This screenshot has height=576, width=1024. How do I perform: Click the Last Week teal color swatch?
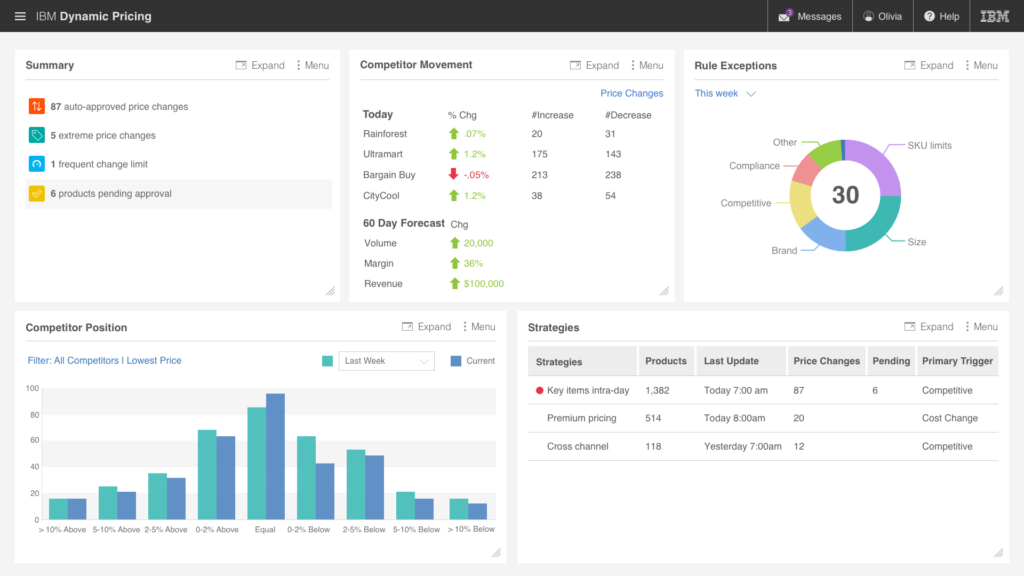pos(327,359)
